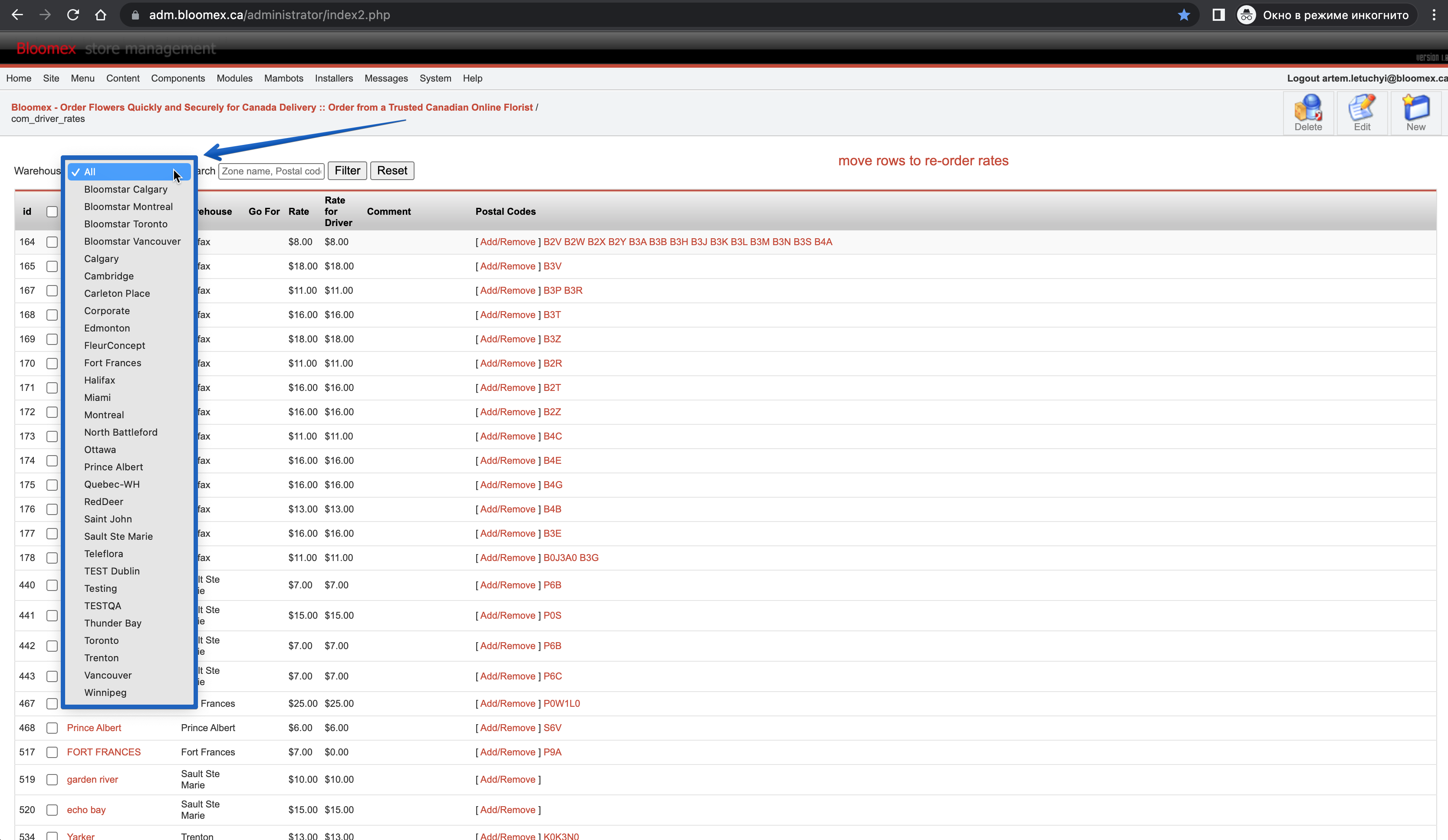Click Add/Remove link for row 165

pos(508,266)
